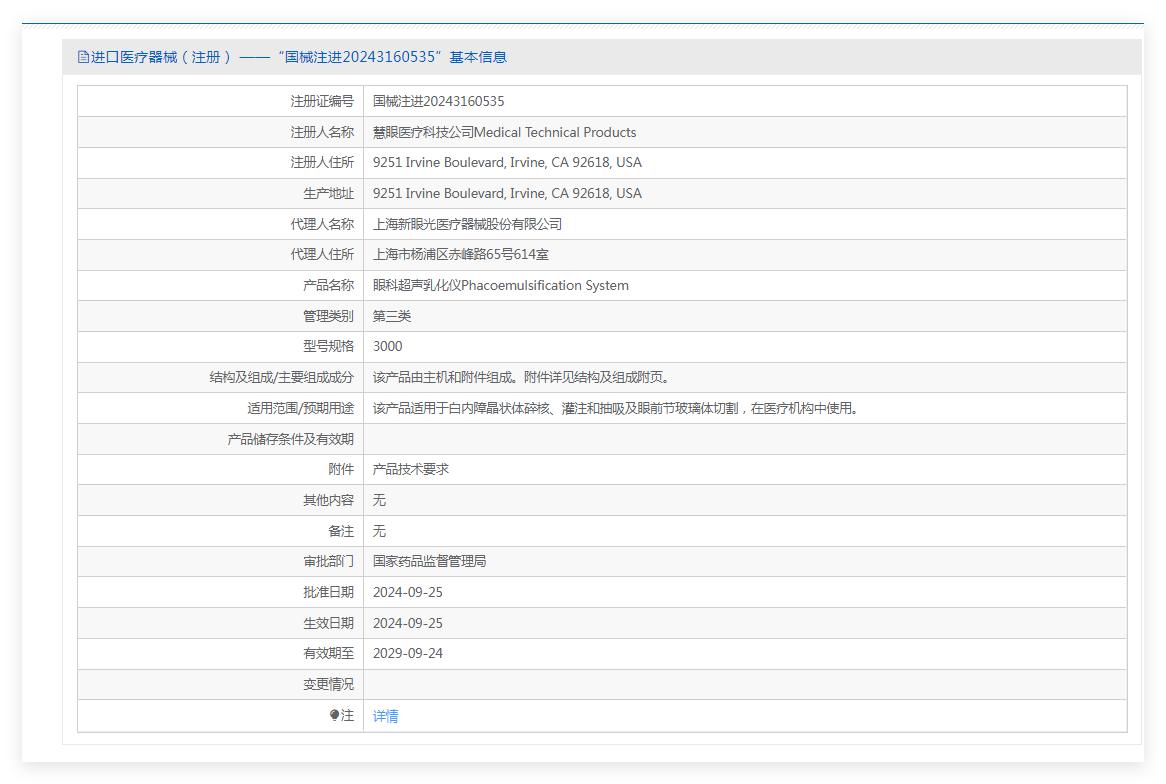Click the 产品名称 label
Image resolution: width=1166 pixels, height=784 pixels.
tap(328, 286)
